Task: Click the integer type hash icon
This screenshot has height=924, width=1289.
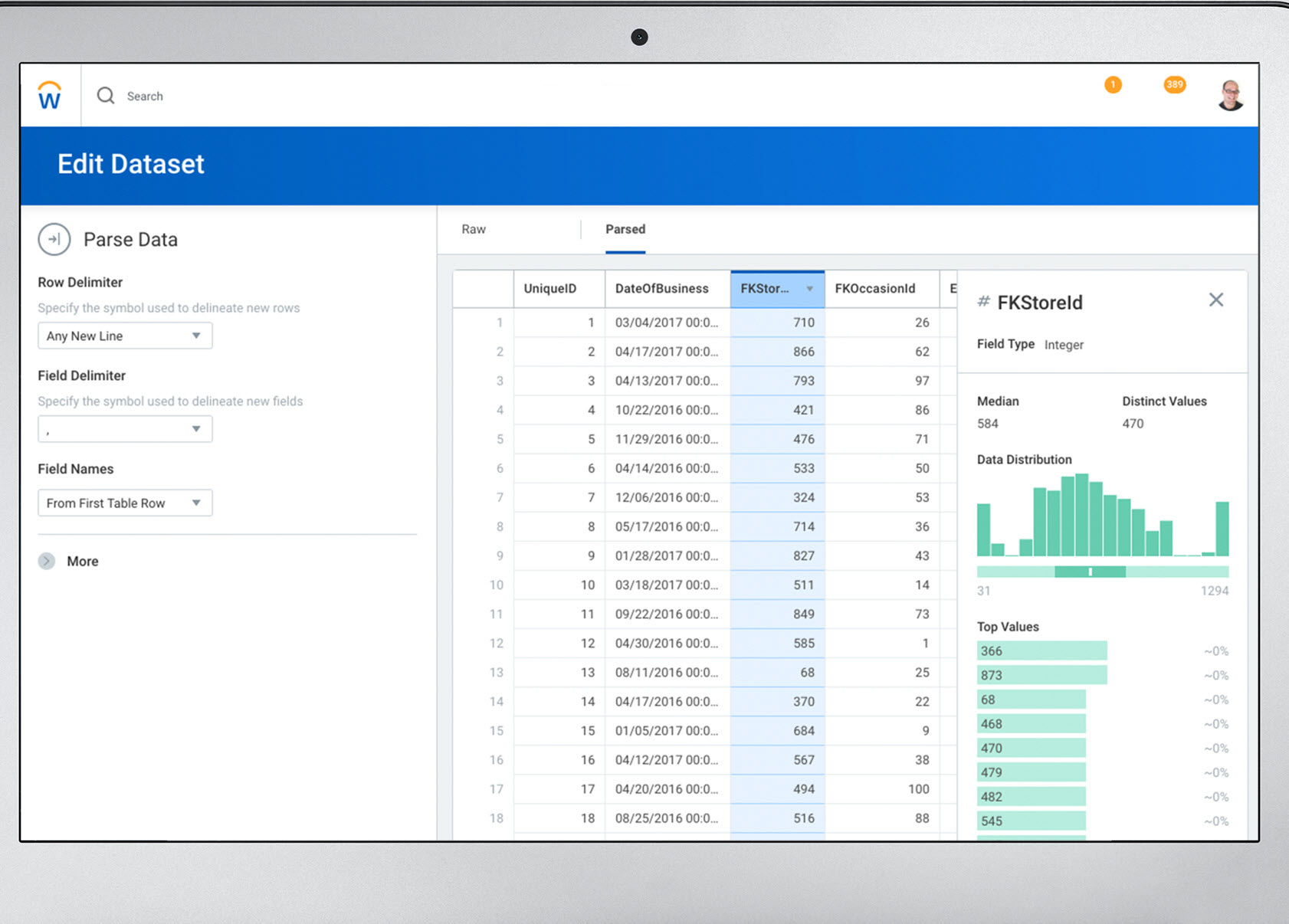Action: point(983,302)
